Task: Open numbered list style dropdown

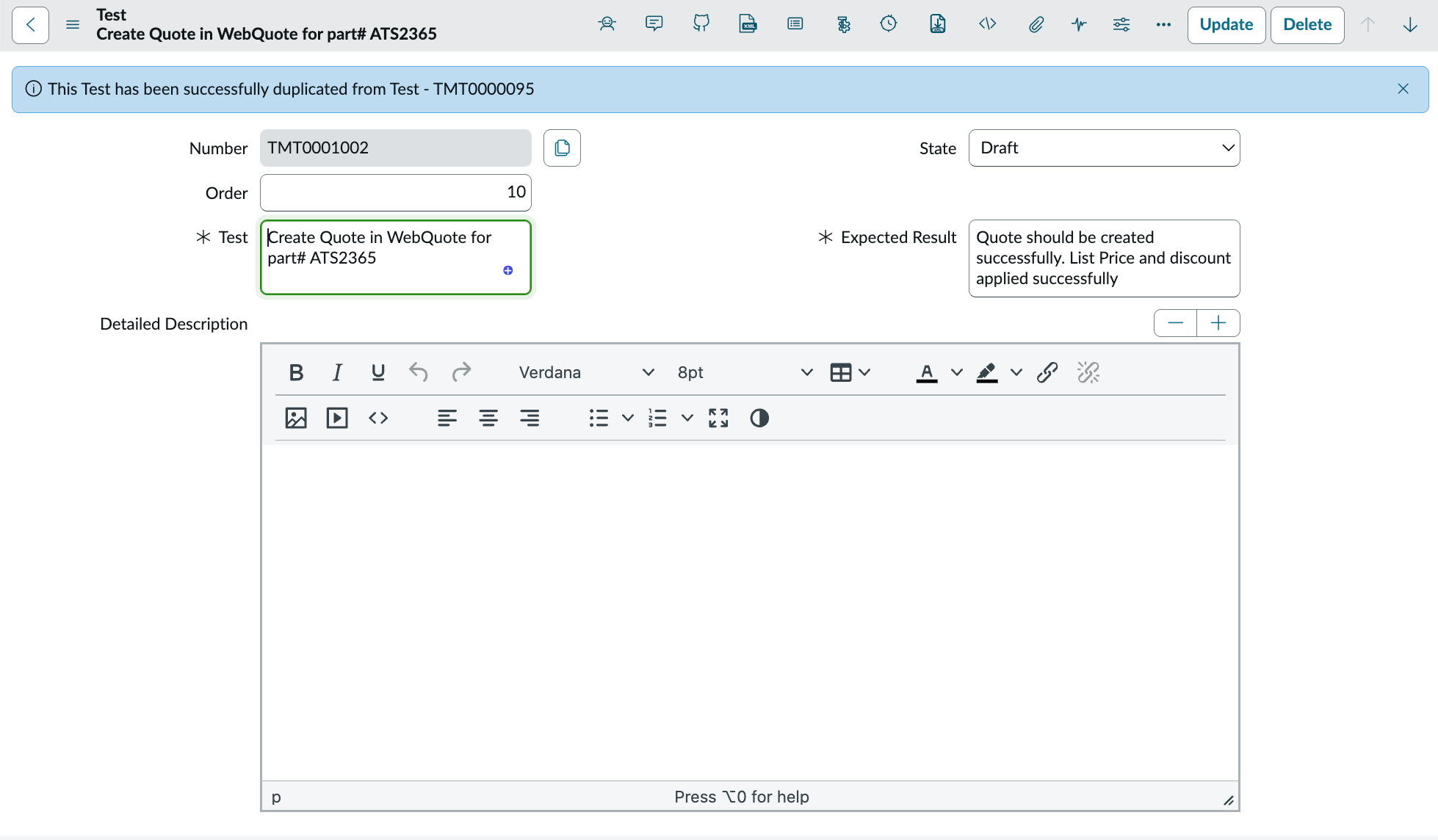Action: tap(687, 418)
